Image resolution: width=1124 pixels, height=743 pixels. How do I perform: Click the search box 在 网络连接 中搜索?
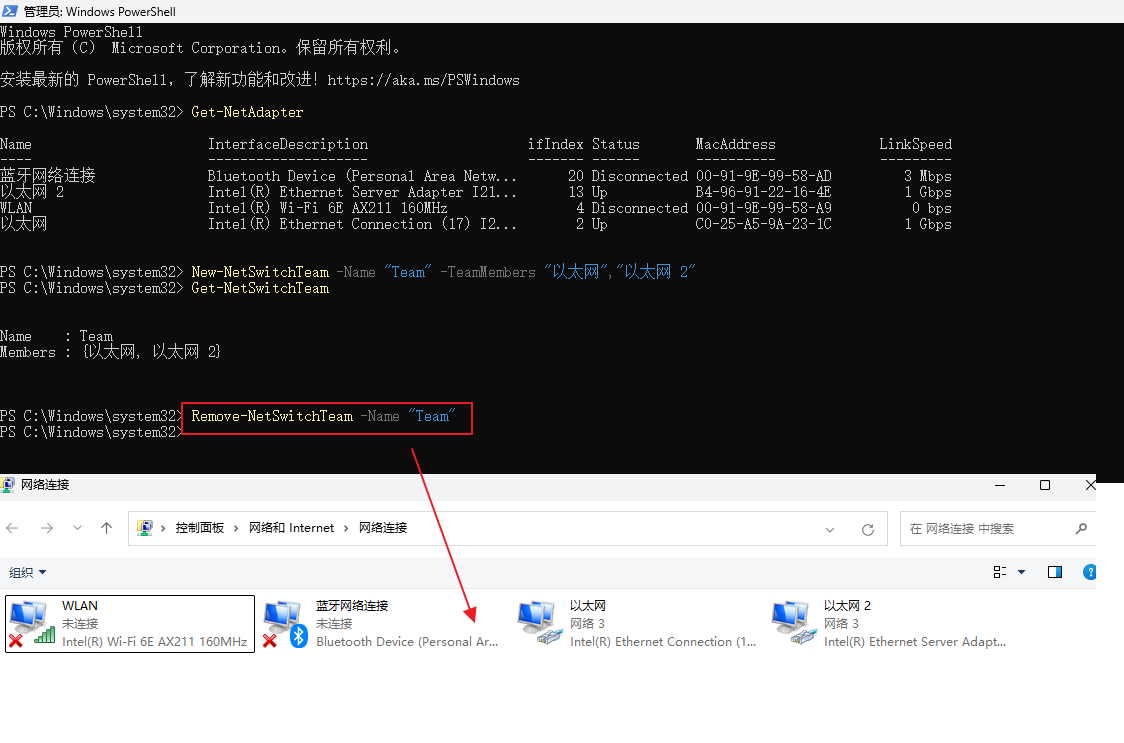(x=997, y=529)
